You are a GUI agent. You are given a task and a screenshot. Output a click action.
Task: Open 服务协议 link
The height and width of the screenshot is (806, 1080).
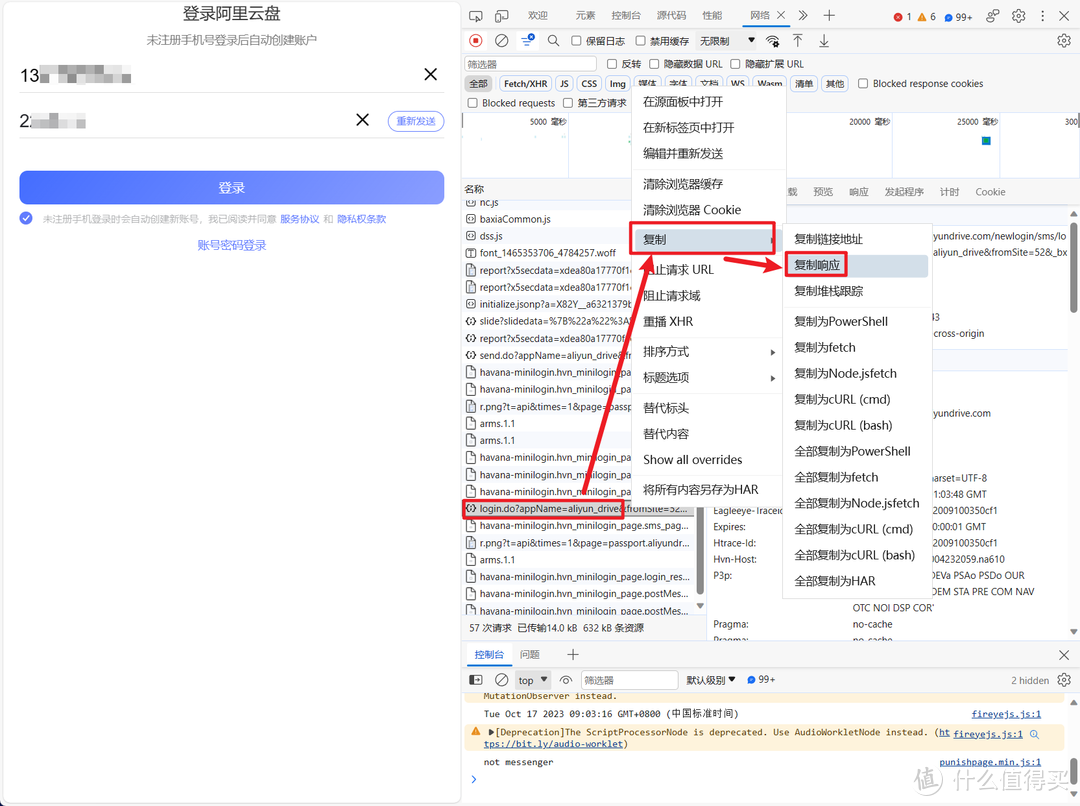pyautogui.click(x=300, y=219)
